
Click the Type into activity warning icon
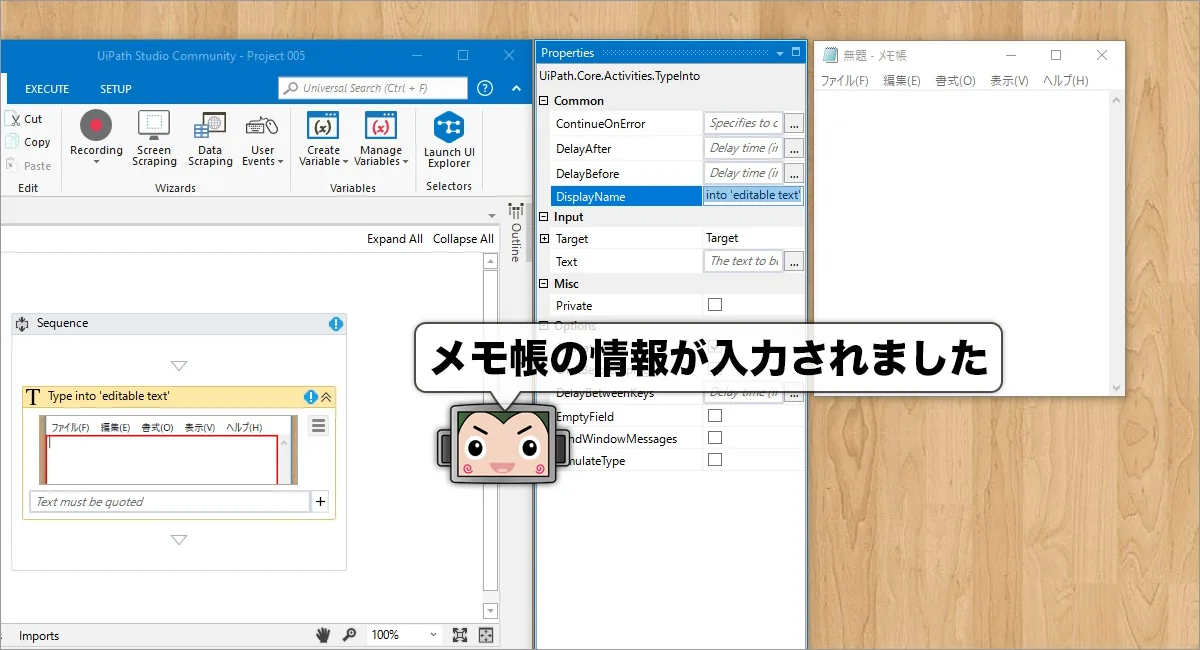click(311, 397)
